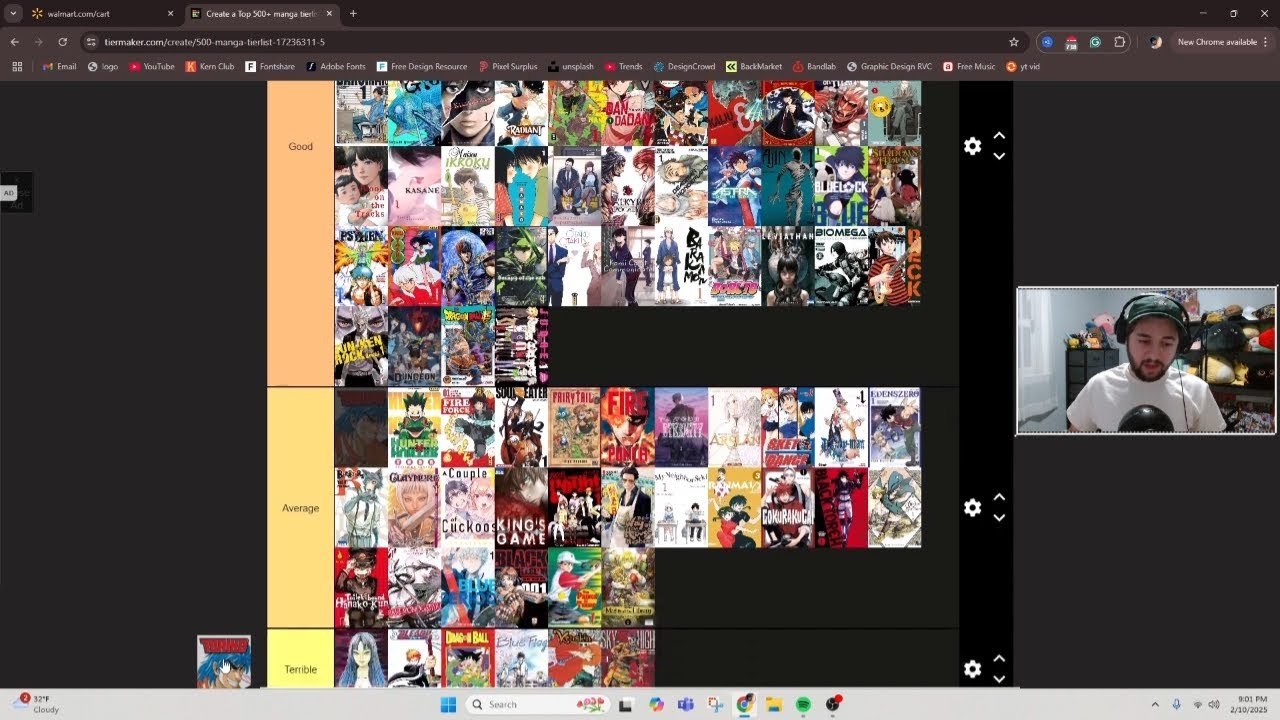Image resolution: width=1280 pixels, height=720 pixels.
Task: Select the Blue Lock manga cover
Action: coord(841,187)
